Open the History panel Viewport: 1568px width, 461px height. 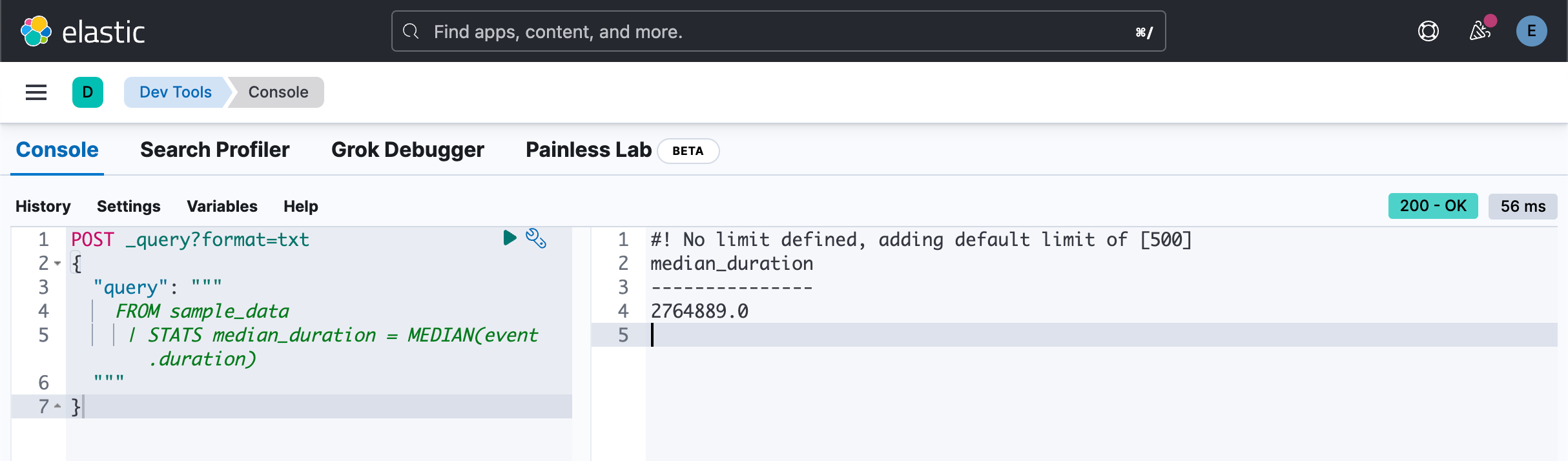[43, 206]
